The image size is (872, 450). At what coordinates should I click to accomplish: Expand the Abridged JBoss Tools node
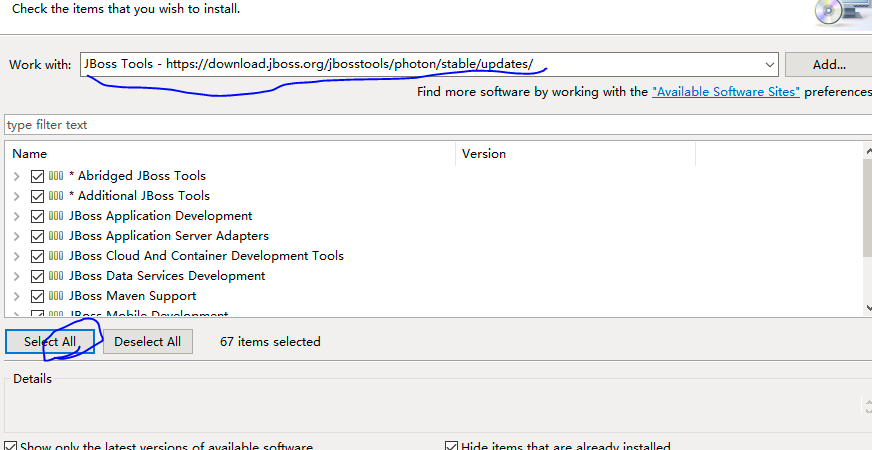coord(17,176)
